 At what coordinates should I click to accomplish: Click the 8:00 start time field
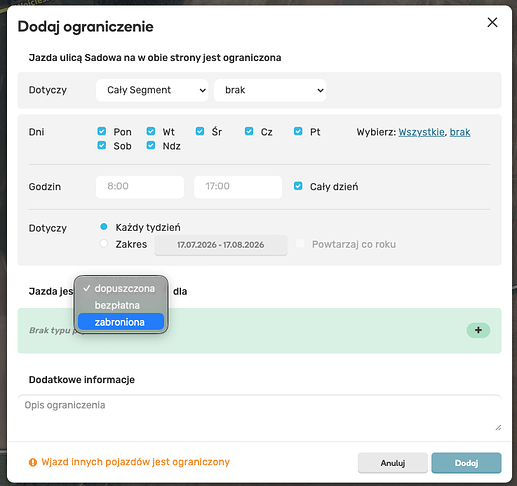click(x=140, y=187)
